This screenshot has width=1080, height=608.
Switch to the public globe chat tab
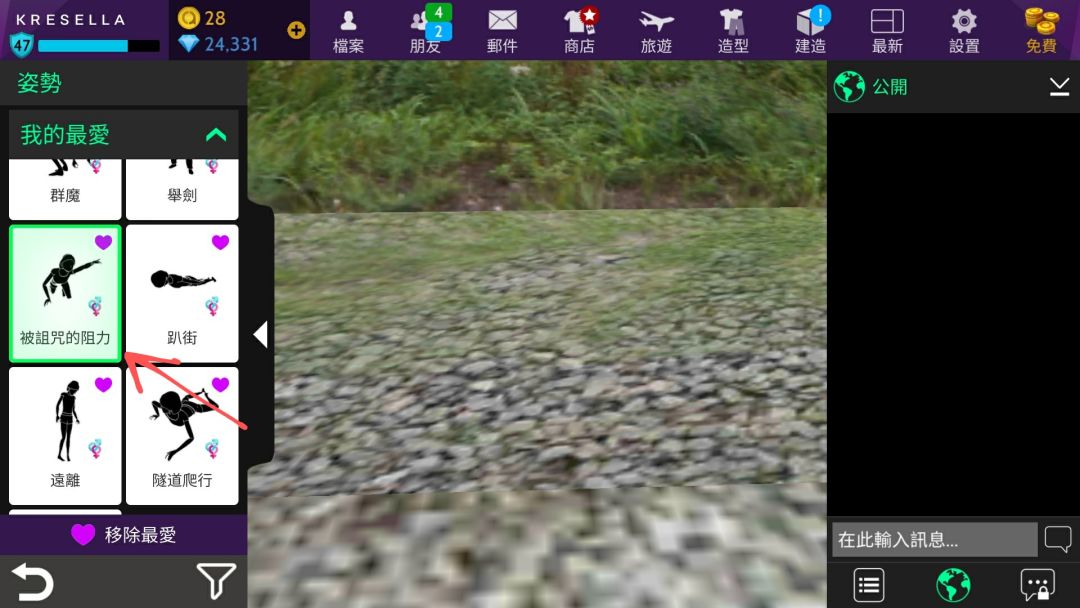click(953, 585)
